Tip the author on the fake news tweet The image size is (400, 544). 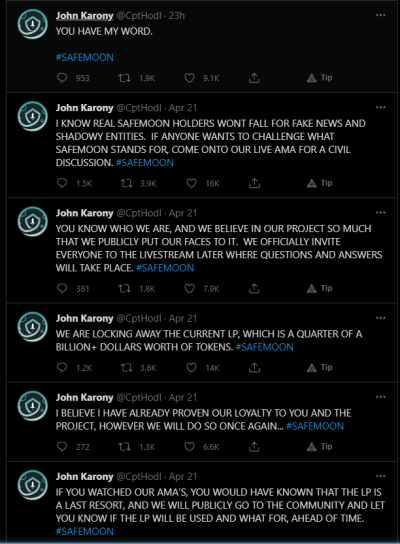[320, 183]
